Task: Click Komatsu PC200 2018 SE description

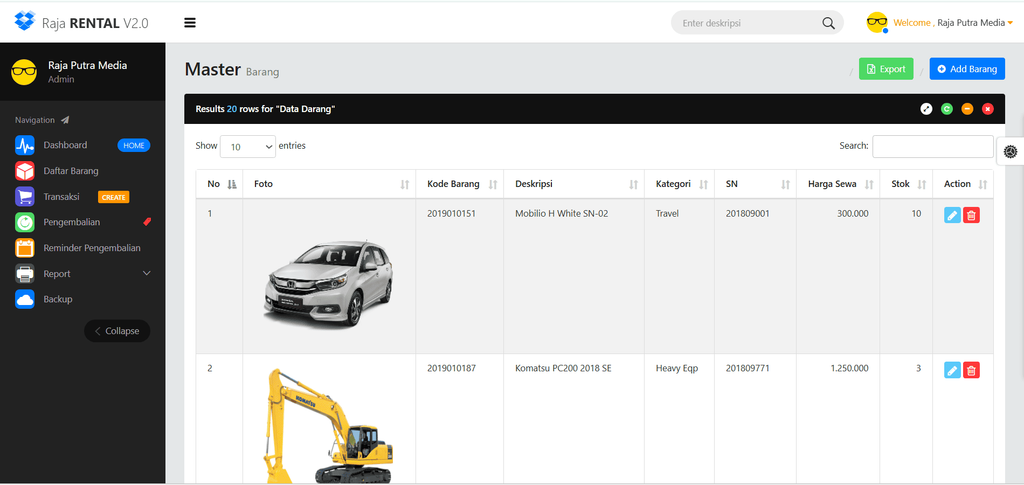Action: click(x=563, y=368)
